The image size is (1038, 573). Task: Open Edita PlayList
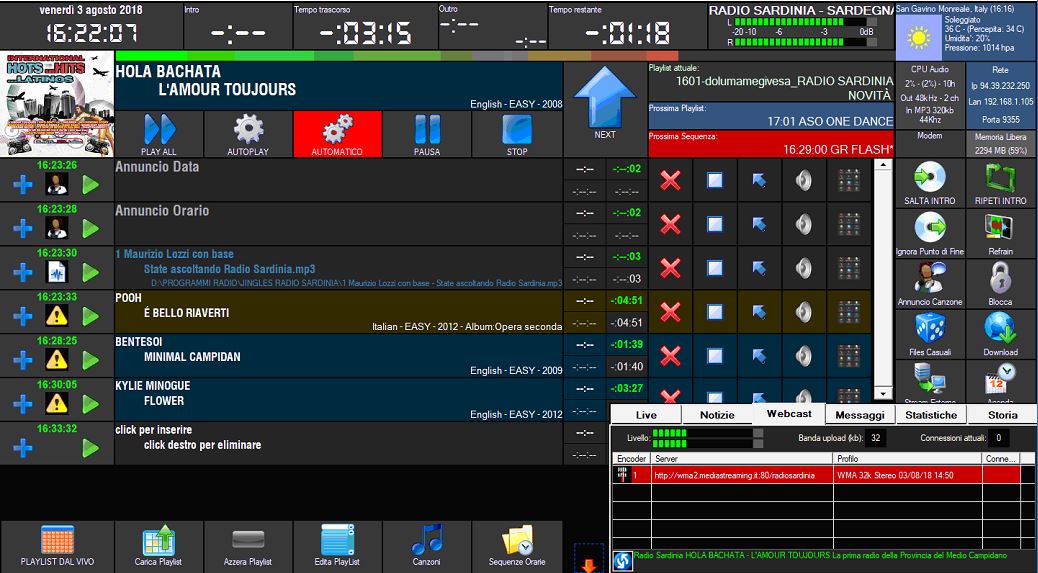pyautogui.click(x=338, y=546)
